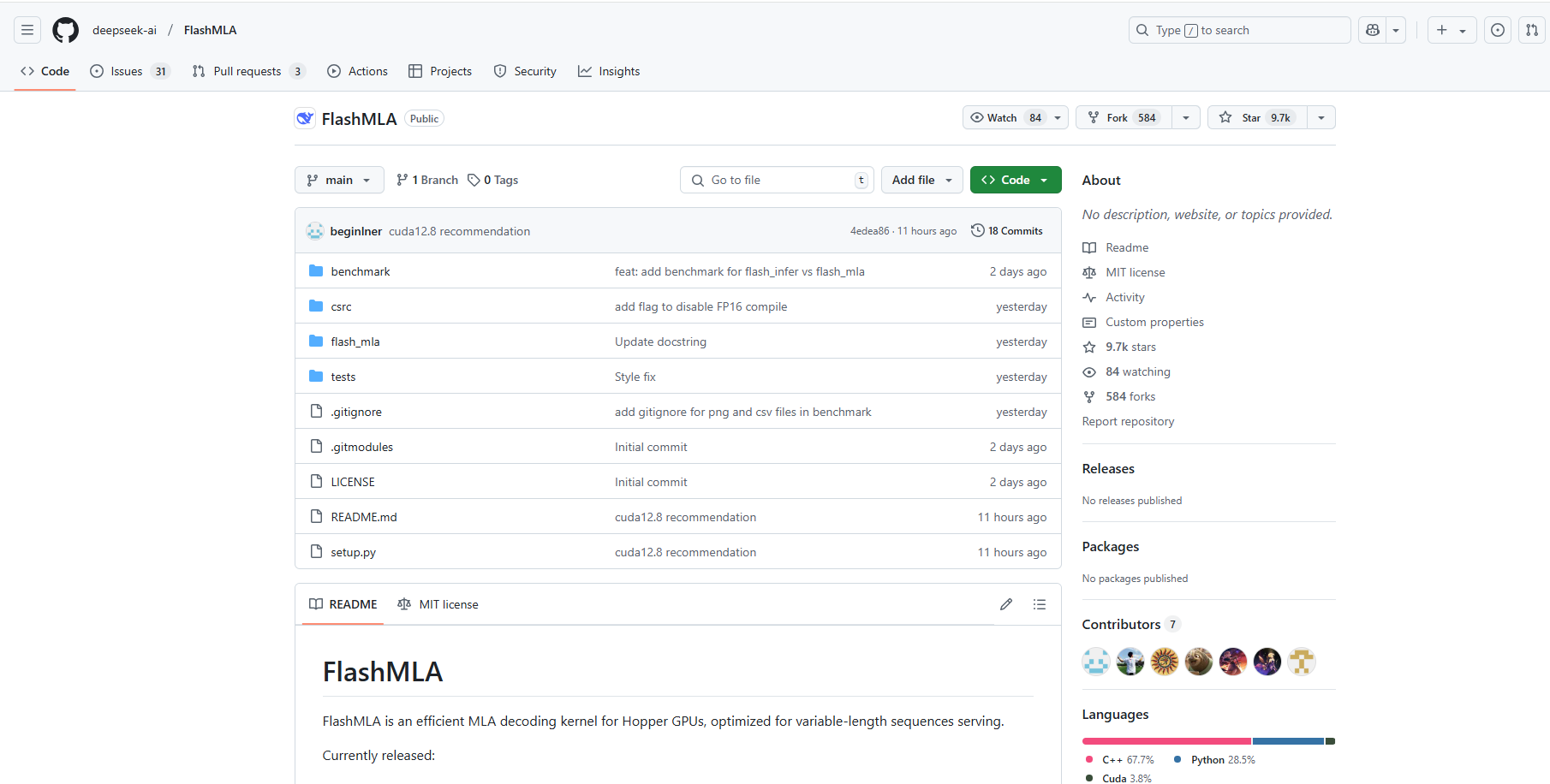Open notifications via the clock/activity icon
This screenshot has width=1550, height=784.
click(x=1497, y=30)
